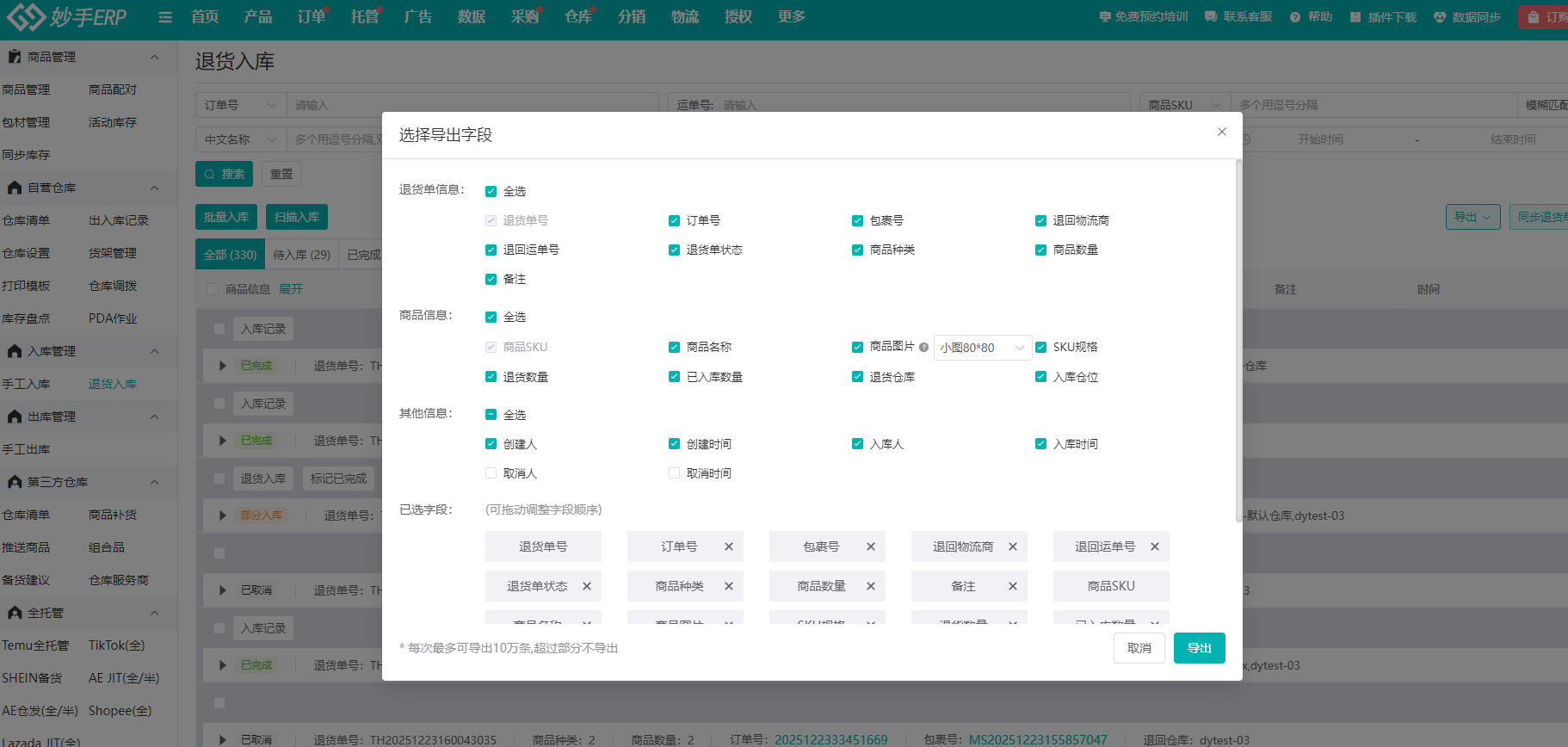
Task: Uncheck the 订单号 checkbox
Action: [x=675, y=221]
